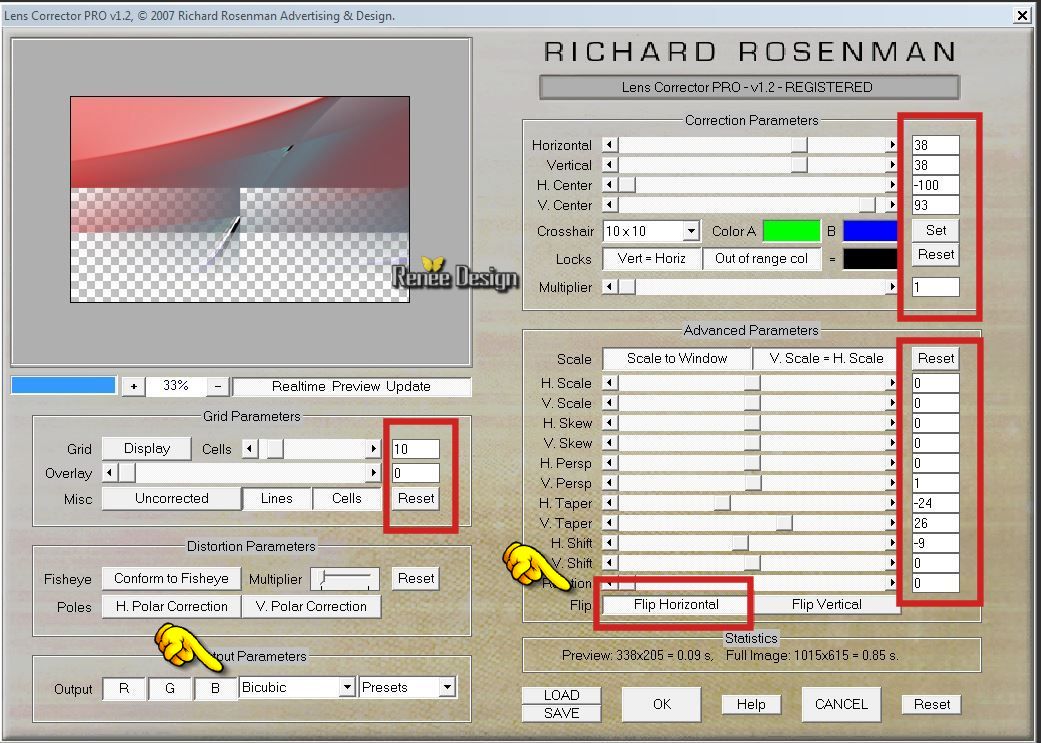Toggle the B output channel
This screenshot has width=1041, height=743.
[x=215, y=689]
